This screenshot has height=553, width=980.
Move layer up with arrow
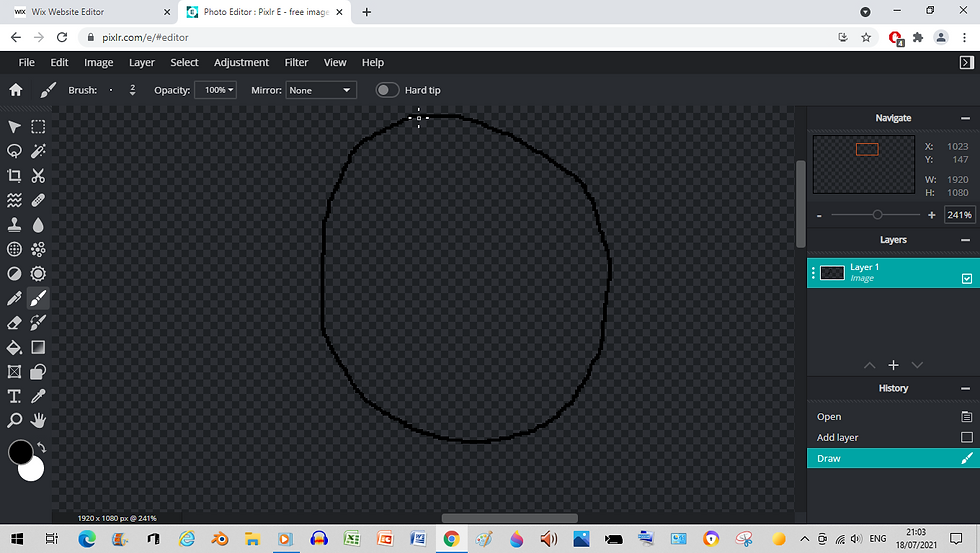(869, 366)
